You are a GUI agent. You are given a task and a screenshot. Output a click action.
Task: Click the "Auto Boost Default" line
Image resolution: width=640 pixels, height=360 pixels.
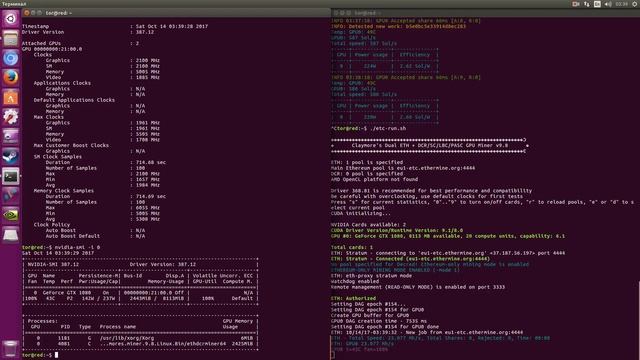(95, 236)
